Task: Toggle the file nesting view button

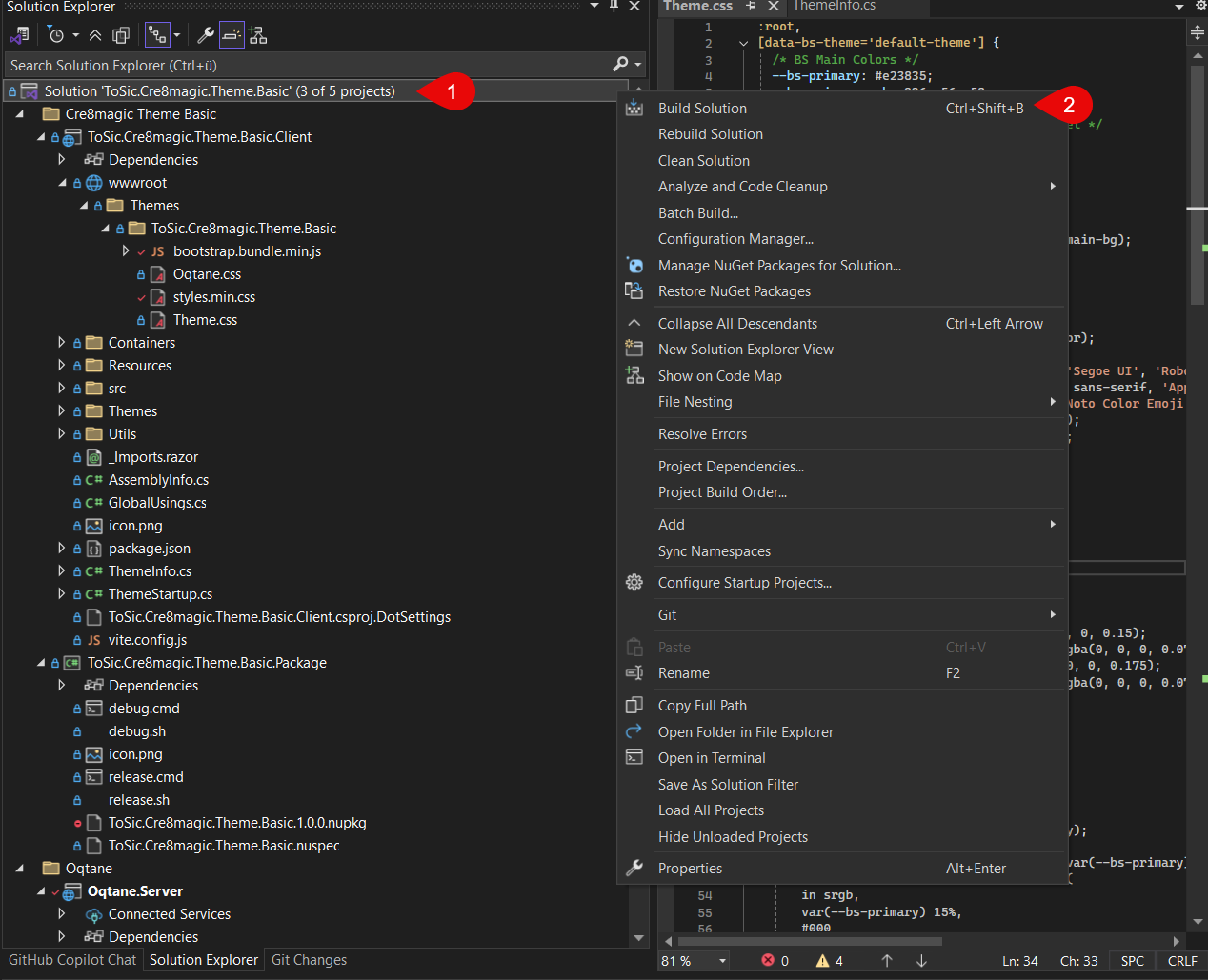Action: click(157, 36)
